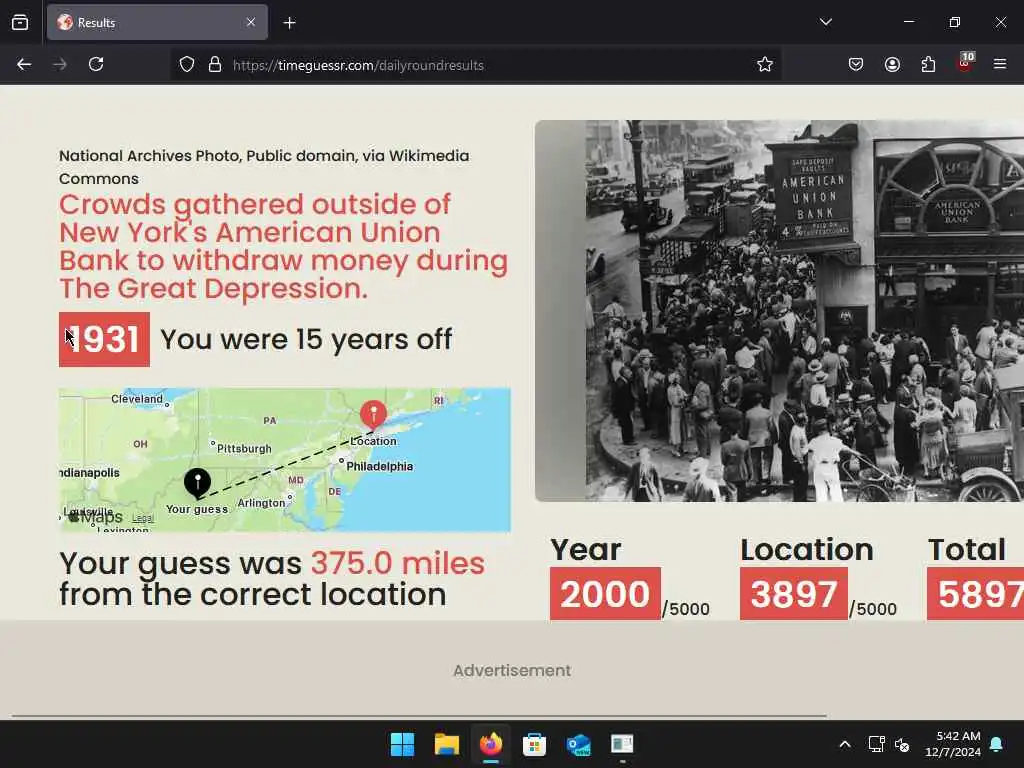
Task: Open the news-style app on taskbar
Action: tap(622, 744)
